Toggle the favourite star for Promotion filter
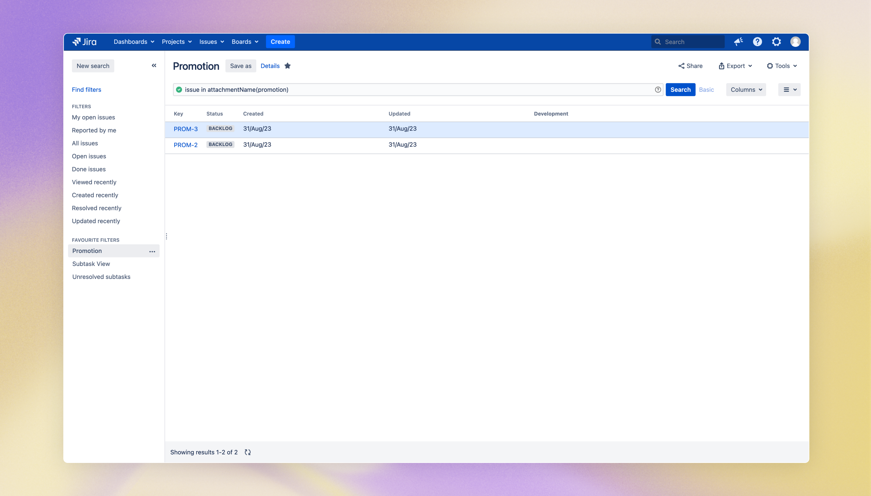The image size is (871, 496). [288, 66]
